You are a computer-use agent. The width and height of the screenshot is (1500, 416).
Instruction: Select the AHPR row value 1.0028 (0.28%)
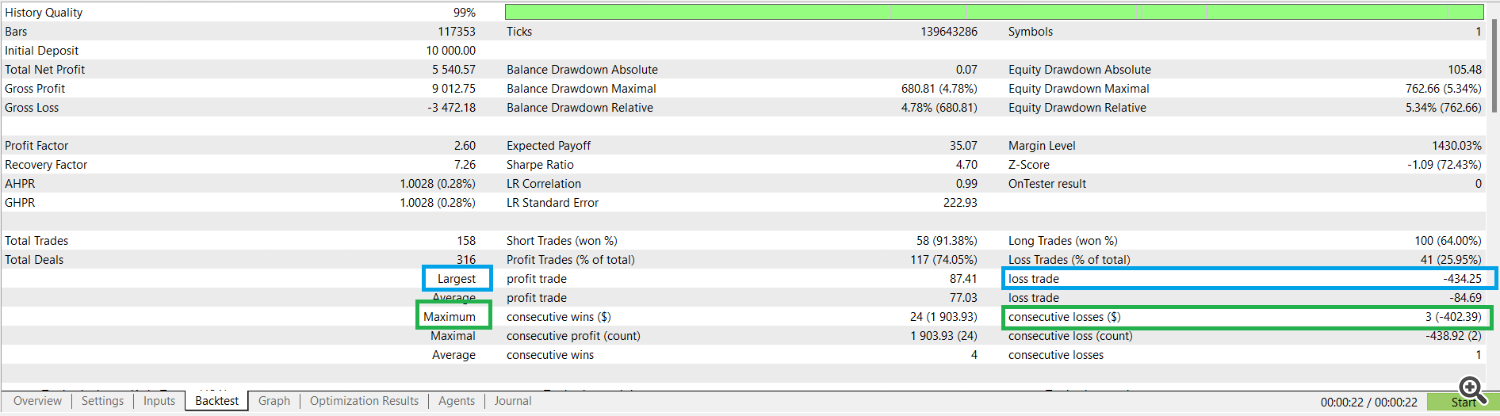[x=437, y=184]
